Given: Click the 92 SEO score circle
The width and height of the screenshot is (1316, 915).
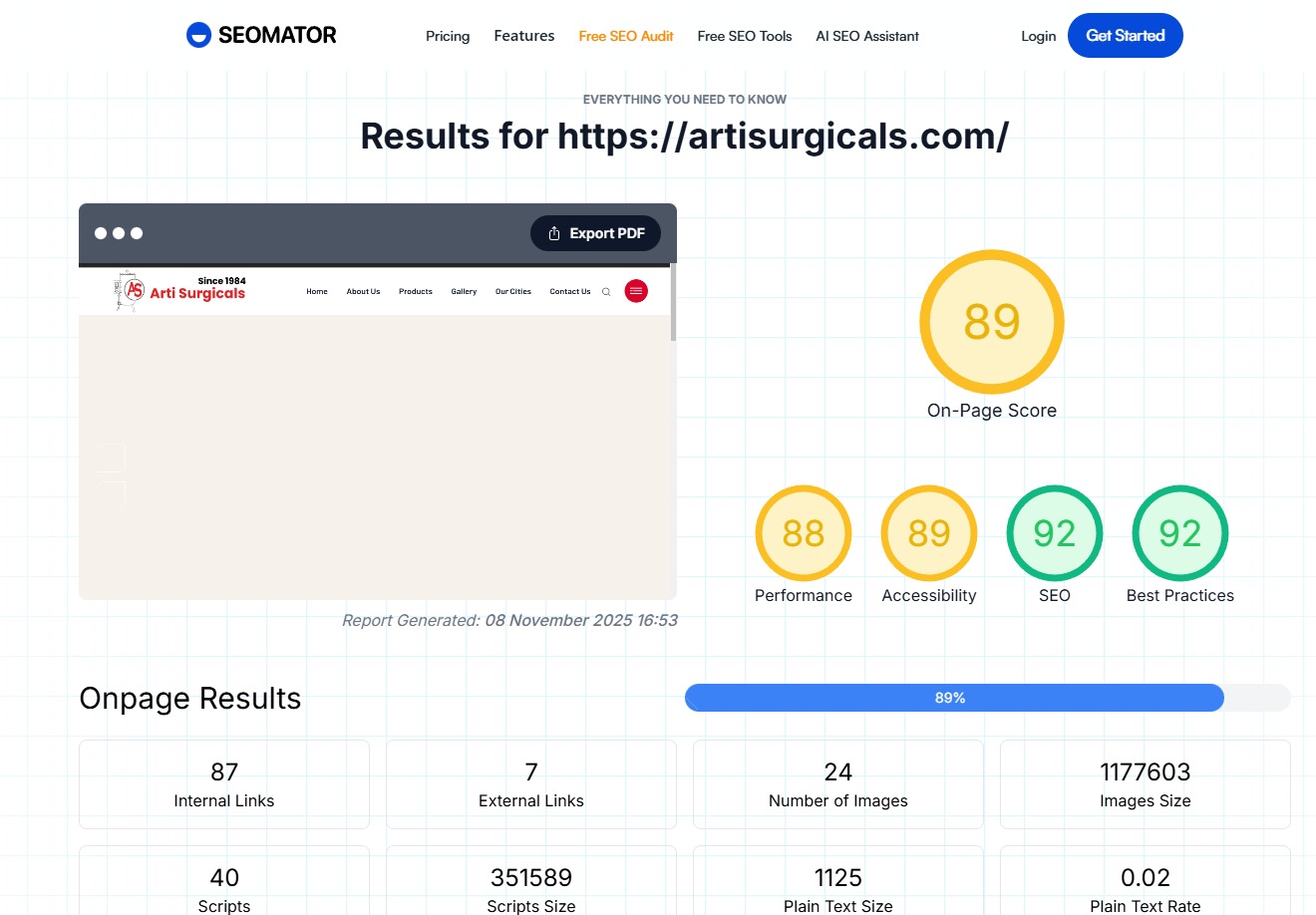Looking at the screenshot, I should [1055, 533].
